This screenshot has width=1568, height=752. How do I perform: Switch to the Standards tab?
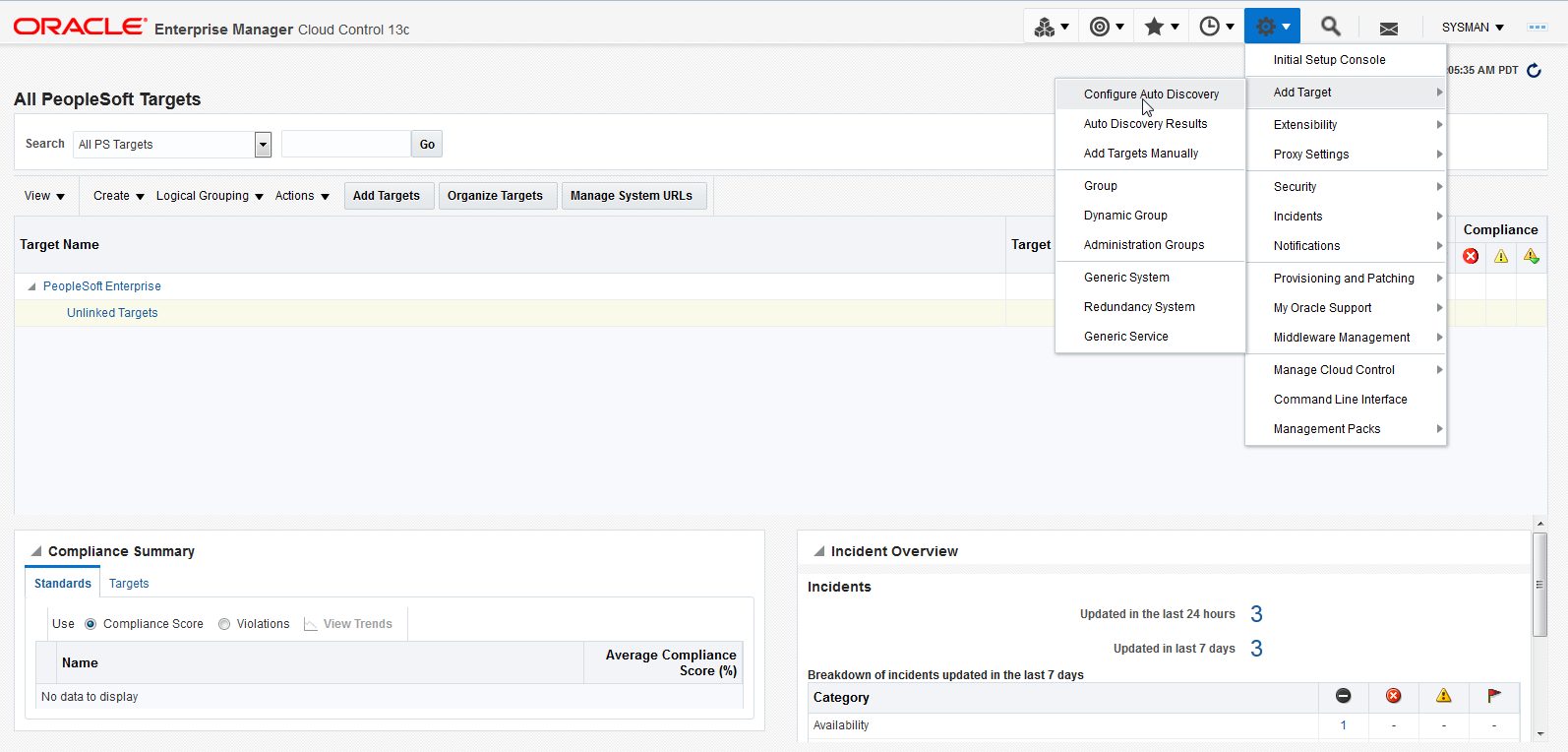coord(63,584)
